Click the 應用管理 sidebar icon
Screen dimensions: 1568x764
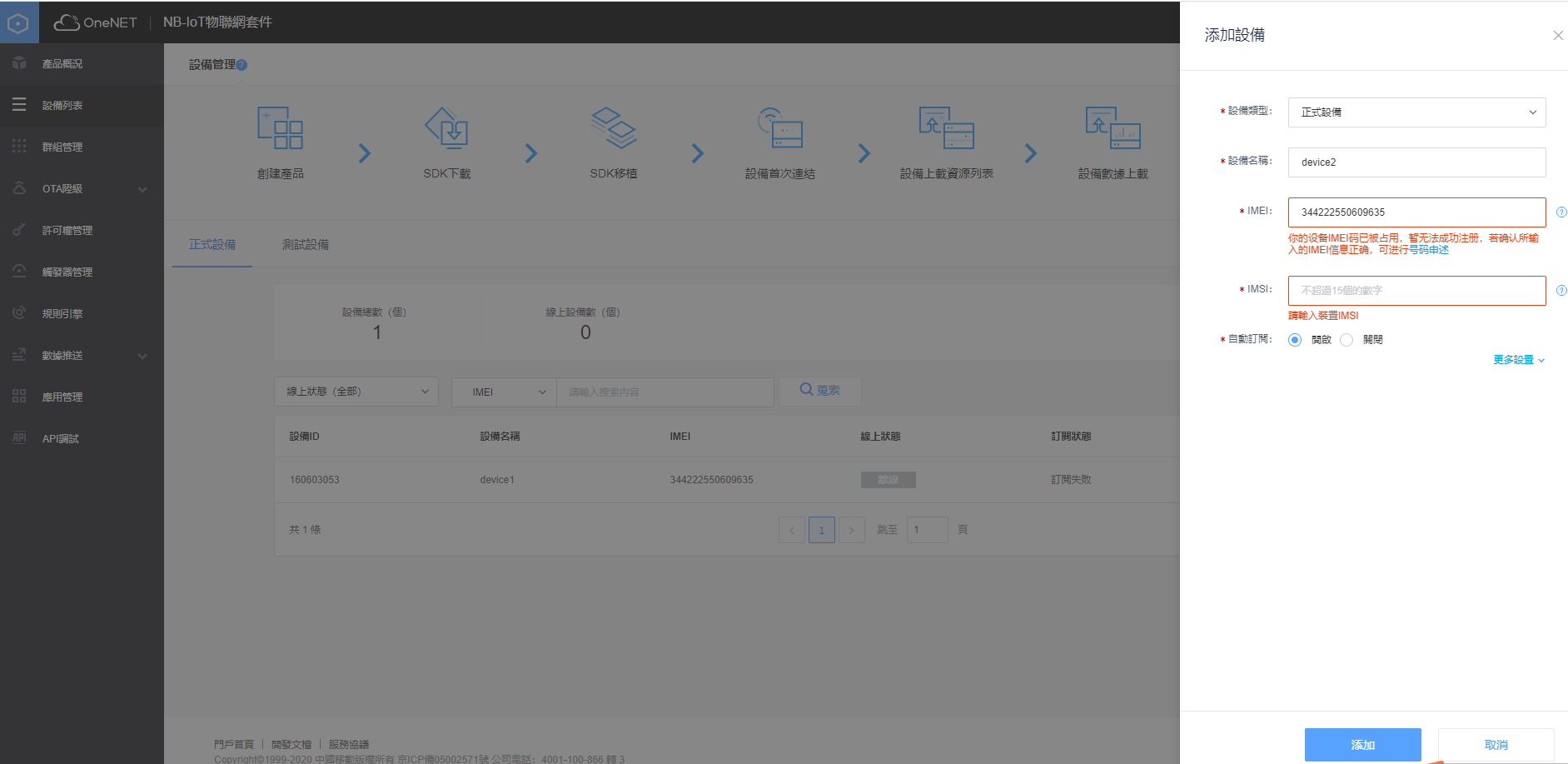[x=19, y=397]
